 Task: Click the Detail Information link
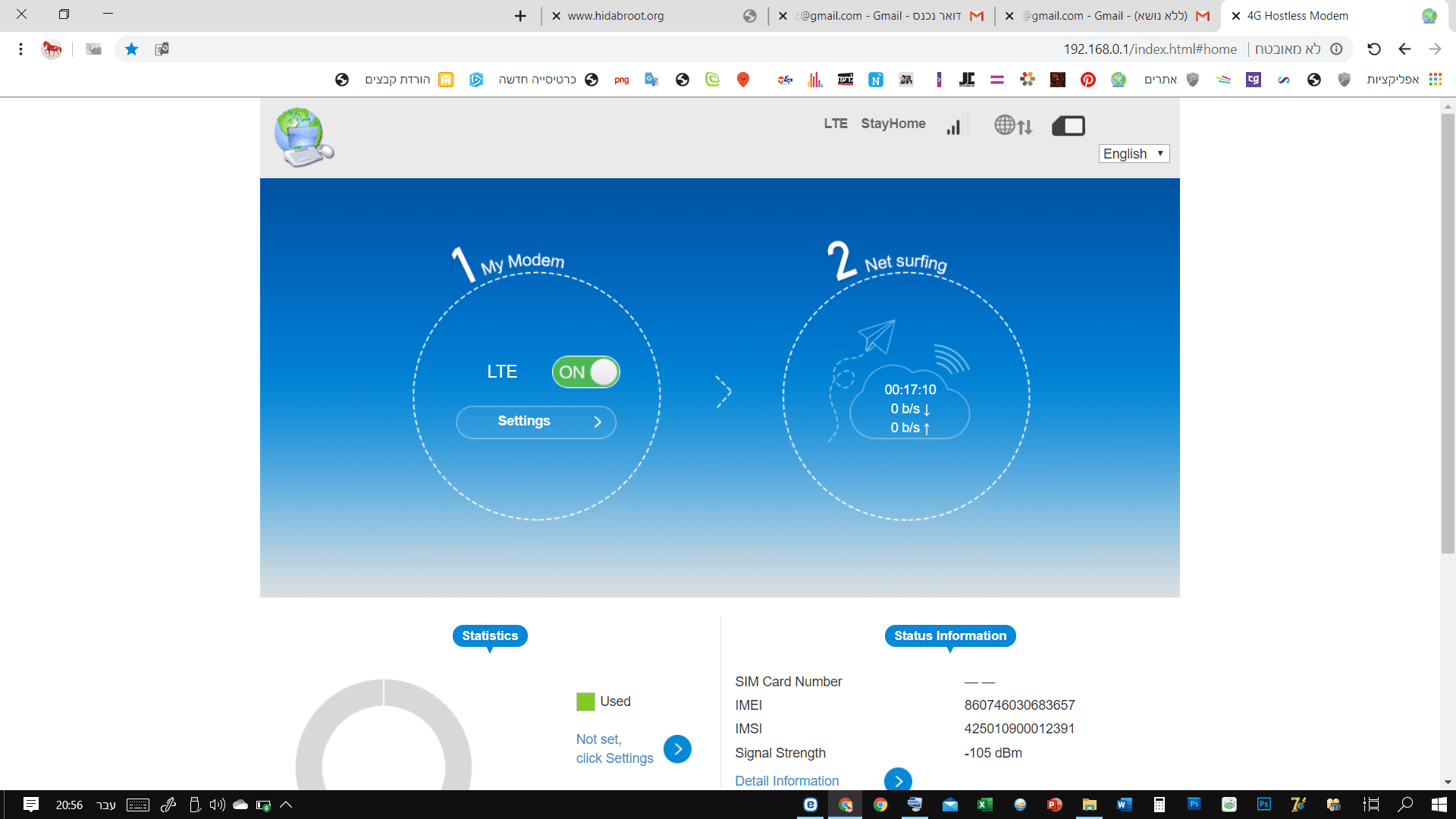pyautogui.click(x=786, y=780)
